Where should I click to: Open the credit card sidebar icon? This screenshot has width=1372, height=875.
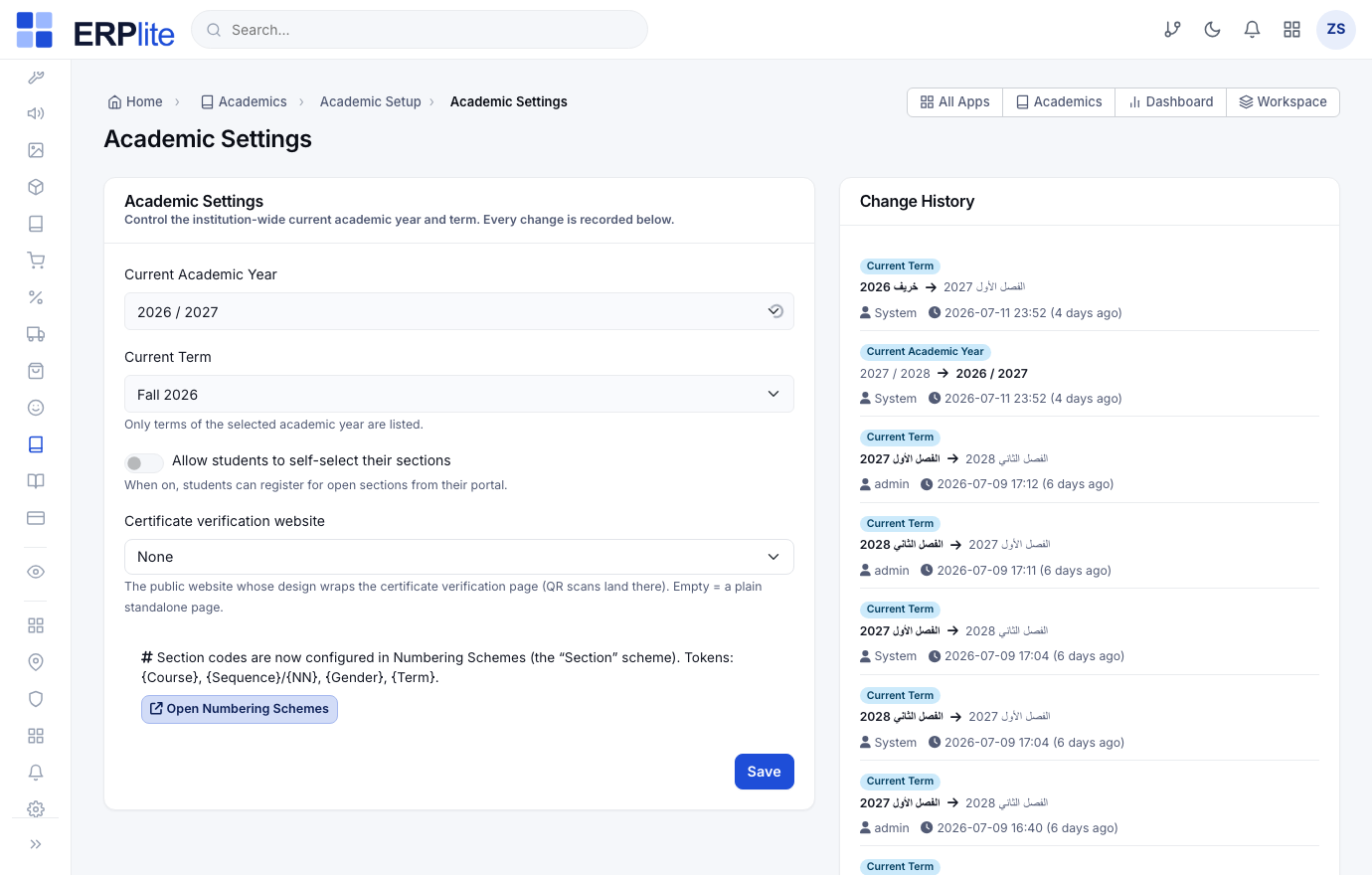point(36,518)
